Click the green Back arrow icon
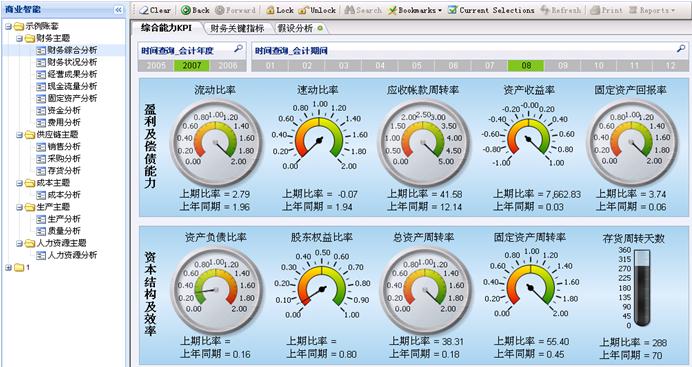 (186, 10)
